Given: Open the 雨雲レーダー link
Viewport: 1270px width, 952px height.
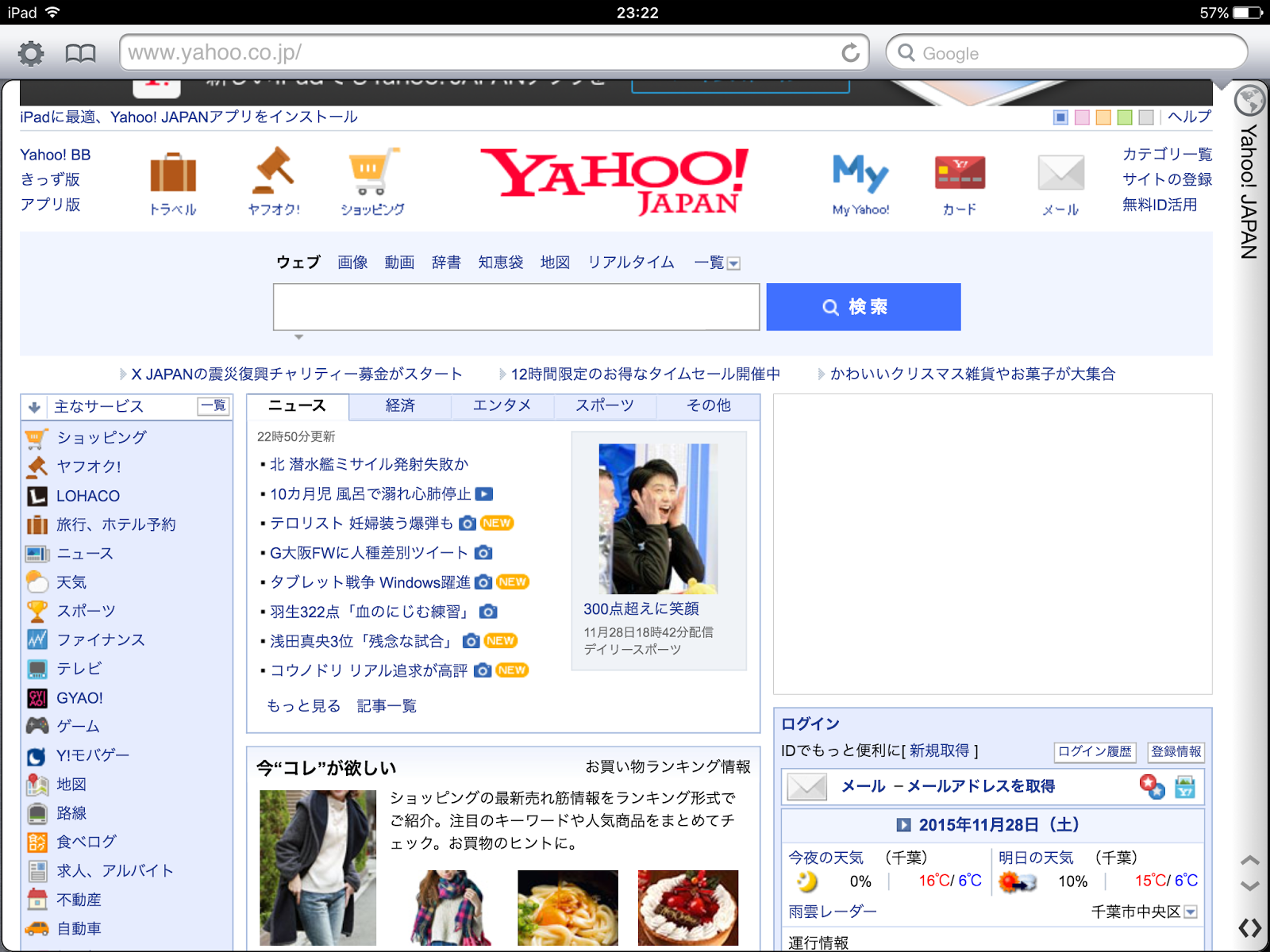Looking at the screenshot, I should (x=833, y=912).
